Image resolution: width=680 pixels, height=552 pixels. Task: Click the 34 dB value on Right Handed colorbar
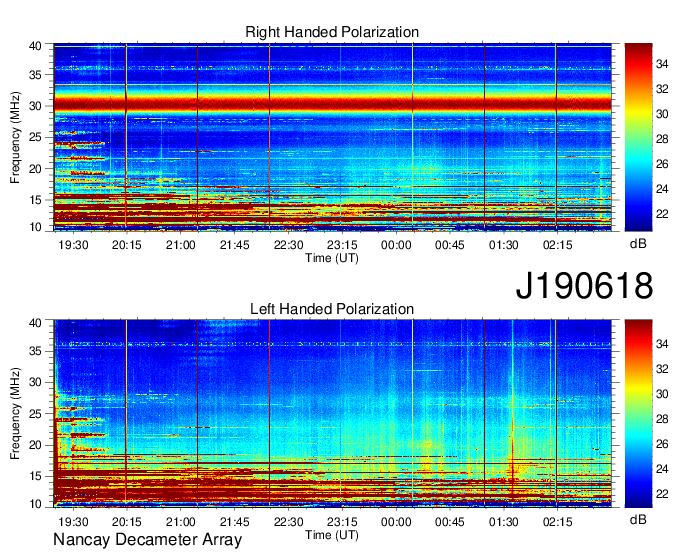point(662,65)
